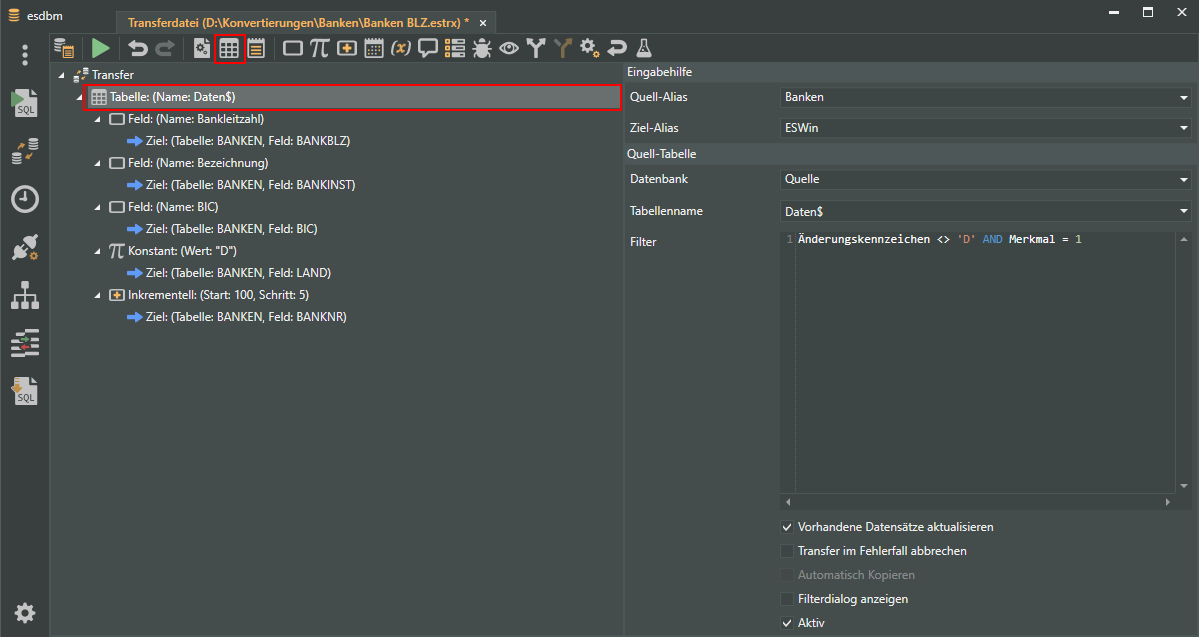Open the Tabellenname dropdown showing Daten$
The width and height of the screenshot is (1199, 637).
[985, 211]
